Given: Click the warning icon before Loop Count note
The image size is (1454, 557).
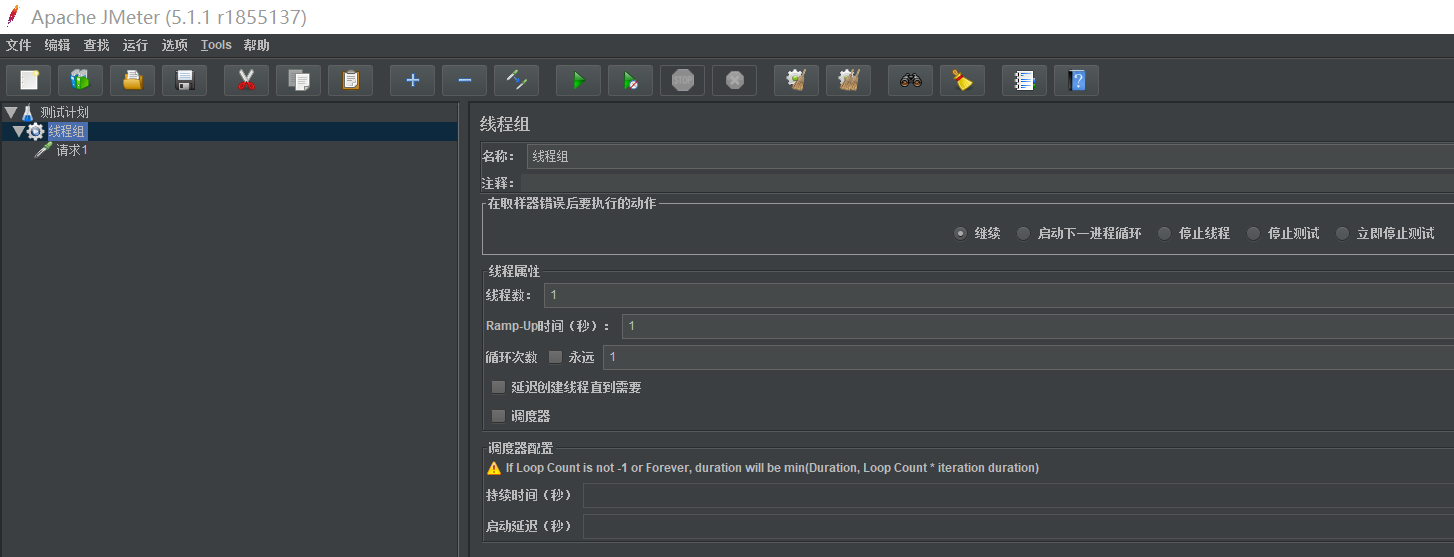Looking at the screenshot, I should 494,468.
